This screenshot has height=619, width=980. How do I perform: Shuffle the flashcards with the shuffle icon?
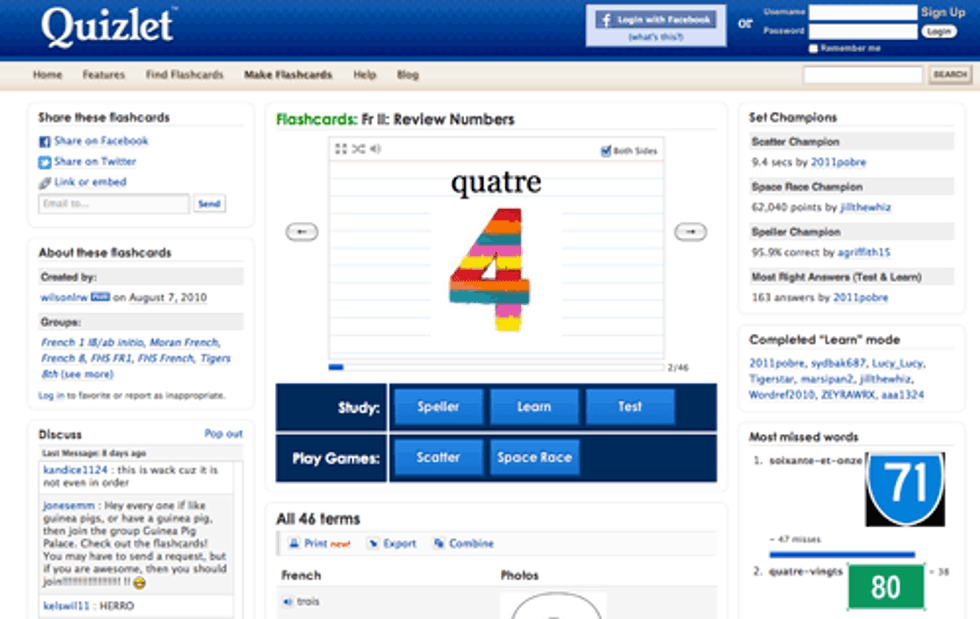358,149
